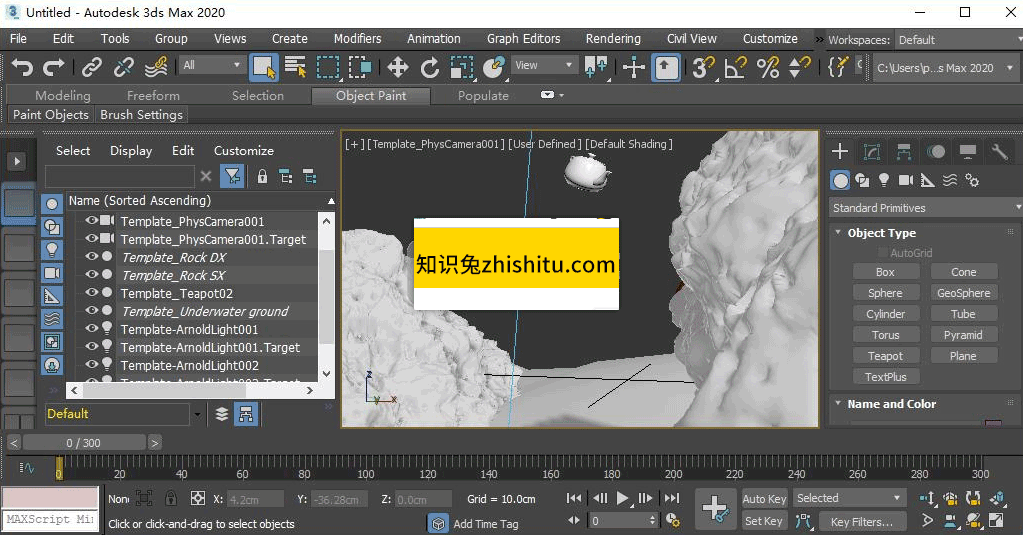The height and width of the screenshot is (535, 1023).
Task: Open the Selected key filter dropdown
Action: coord(849,498)
